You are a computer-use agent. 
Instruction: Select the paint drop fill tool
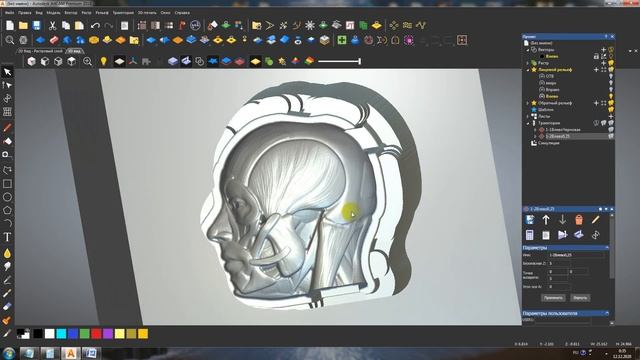(x=7, y=253)
